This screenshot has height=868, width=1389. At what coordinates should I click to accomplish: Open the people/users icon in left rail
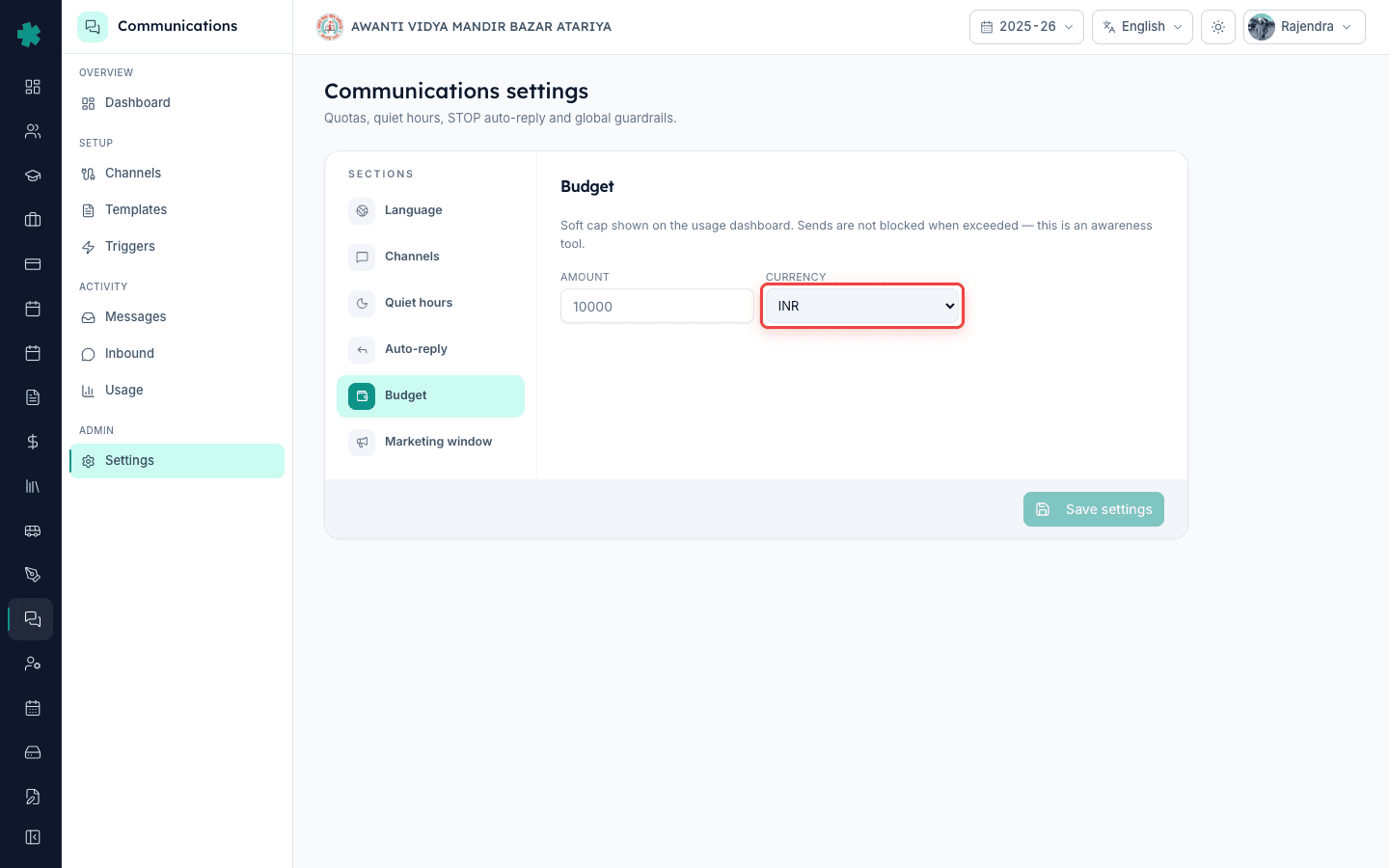coord(33,131)
